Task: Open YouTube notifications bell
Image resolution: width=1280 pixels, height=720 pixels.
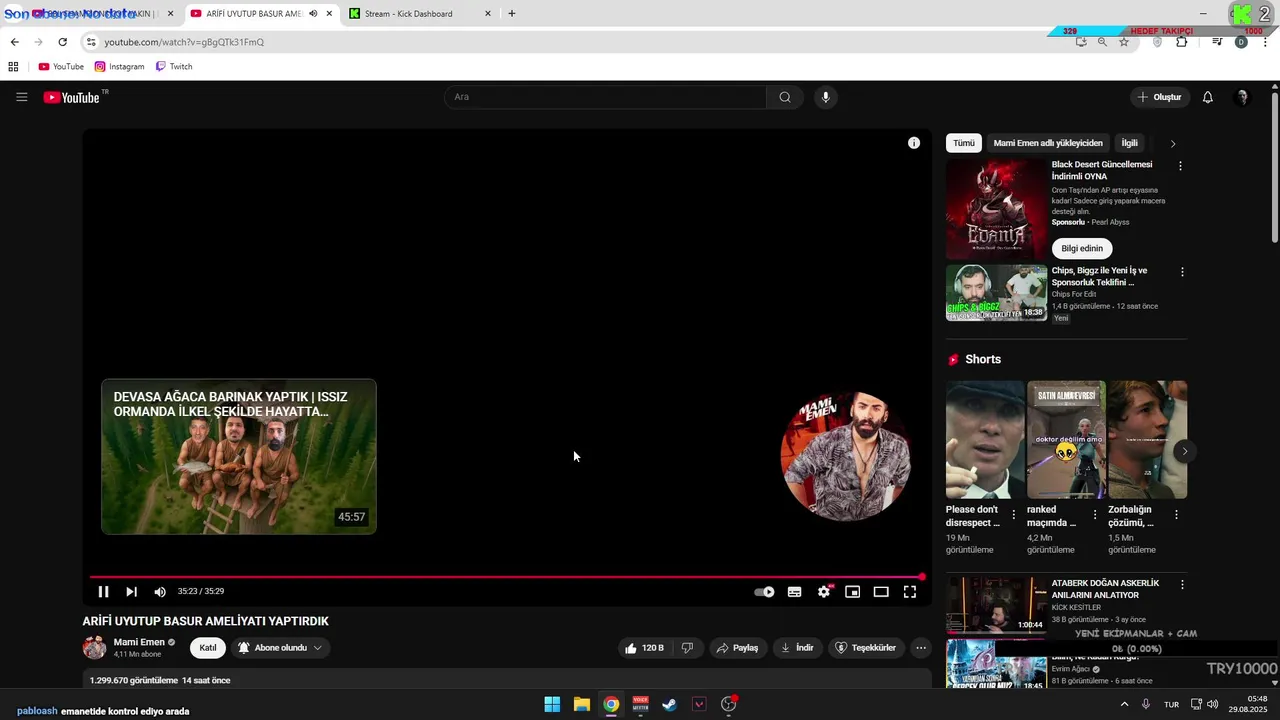Action: tap(1208, 97)
